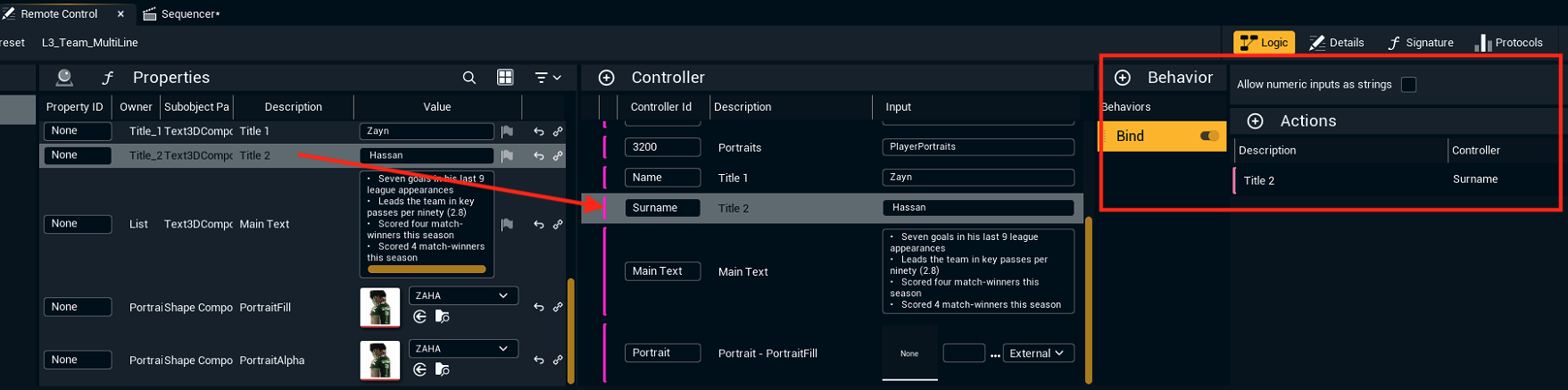The image size is (1568, 390).
Task: Click the Surname controller ID field
Action: coord(661,208)
